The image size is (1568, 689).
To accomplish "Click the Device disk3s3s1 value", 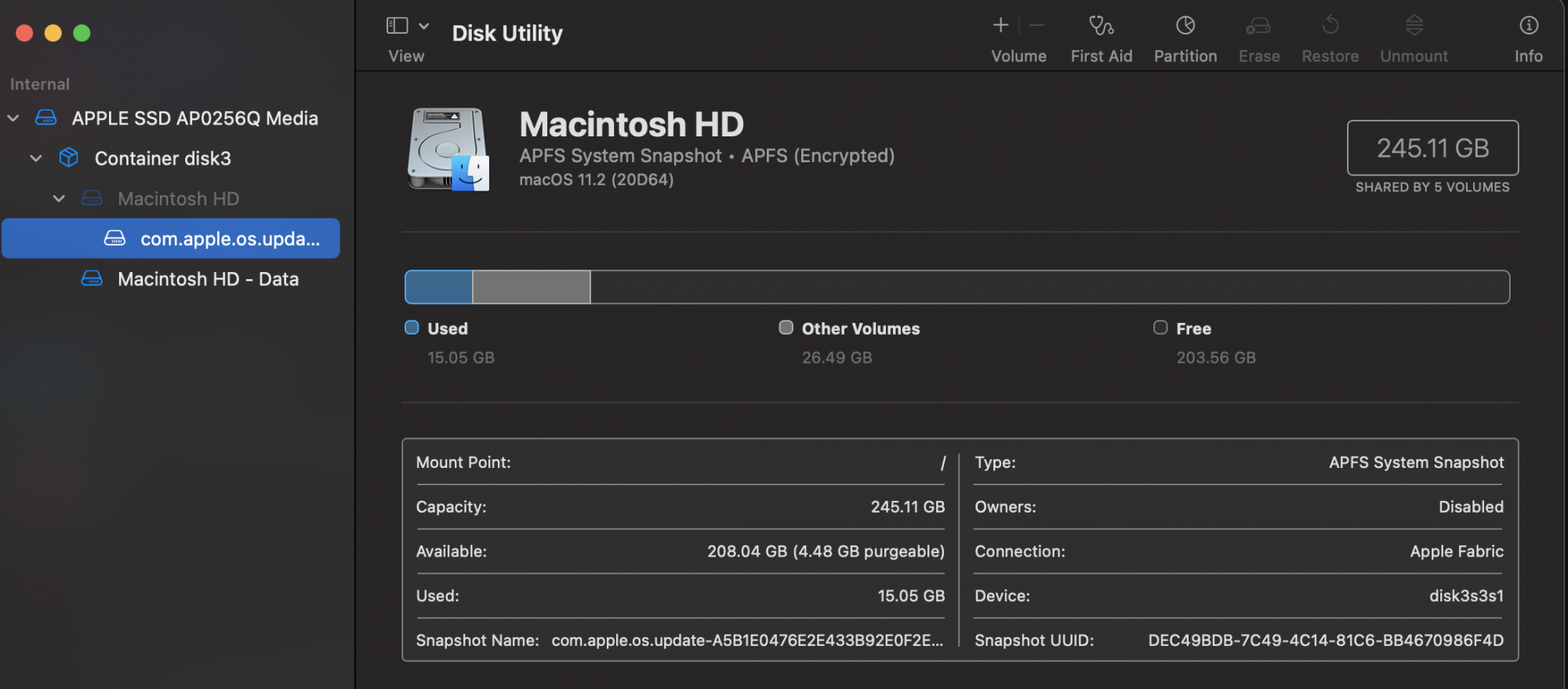I will 1466,596.
